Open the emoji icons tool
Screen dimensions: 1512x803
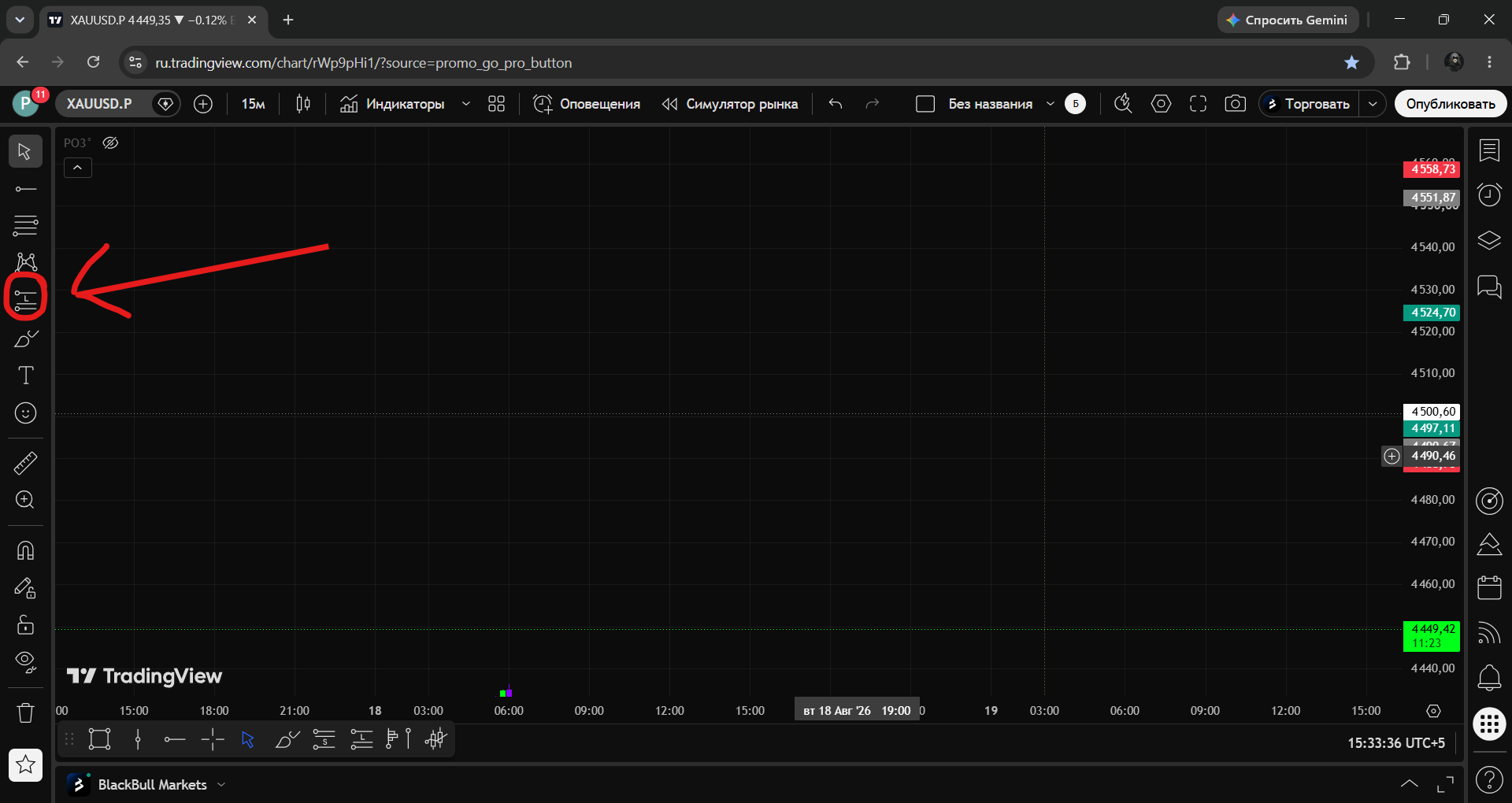click(x=25, y=413)
